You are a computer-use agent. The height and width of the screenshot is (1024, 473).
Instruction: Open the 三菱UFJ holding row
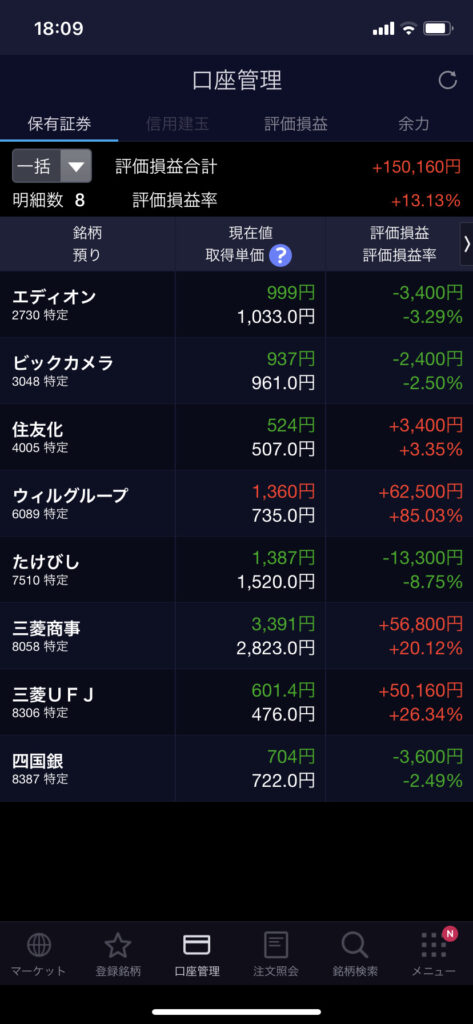click(236, 702)
